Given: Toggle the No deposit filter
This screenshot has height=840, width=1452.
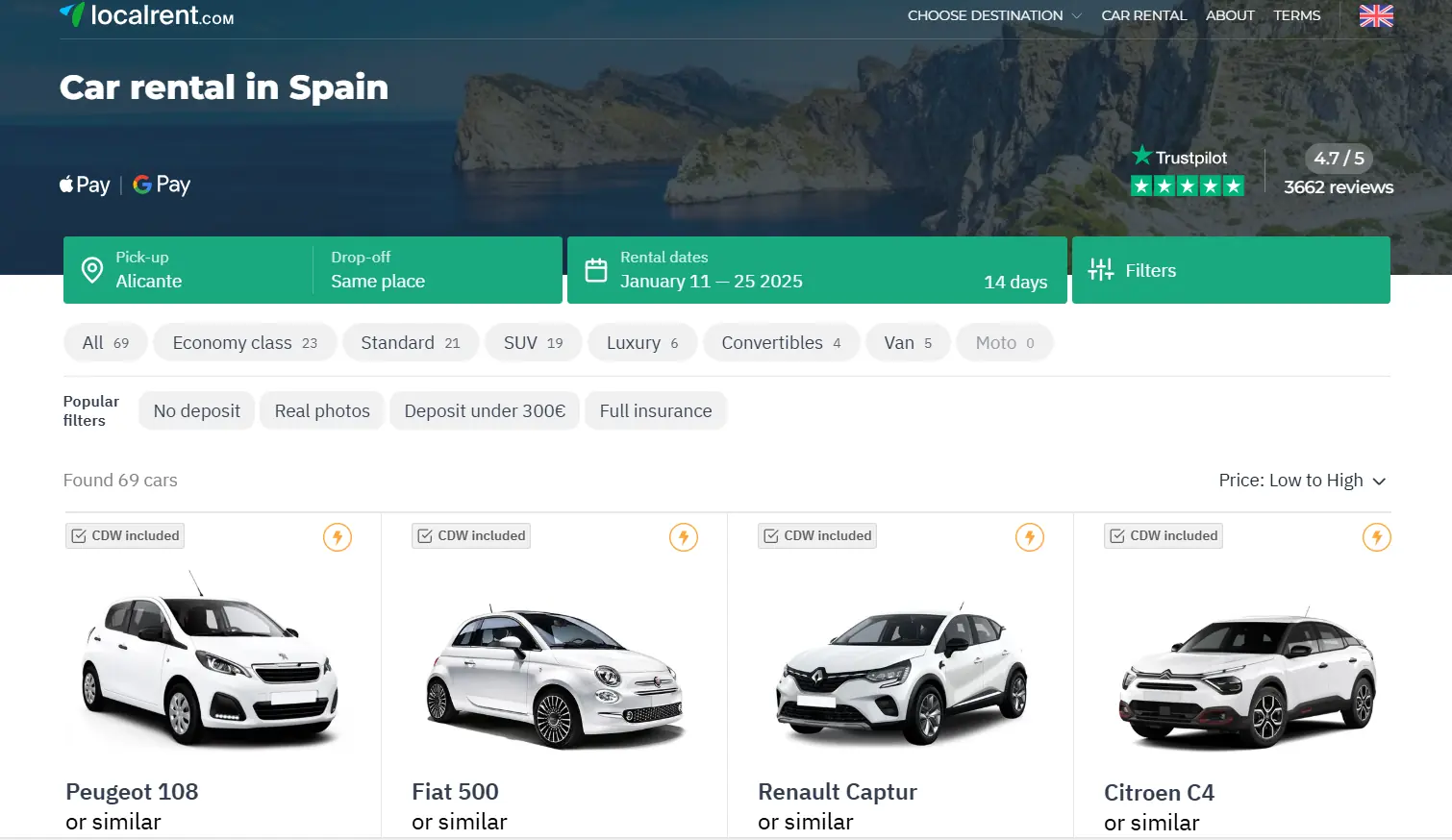Looking at the screenshot, I should tap(197, 411).
